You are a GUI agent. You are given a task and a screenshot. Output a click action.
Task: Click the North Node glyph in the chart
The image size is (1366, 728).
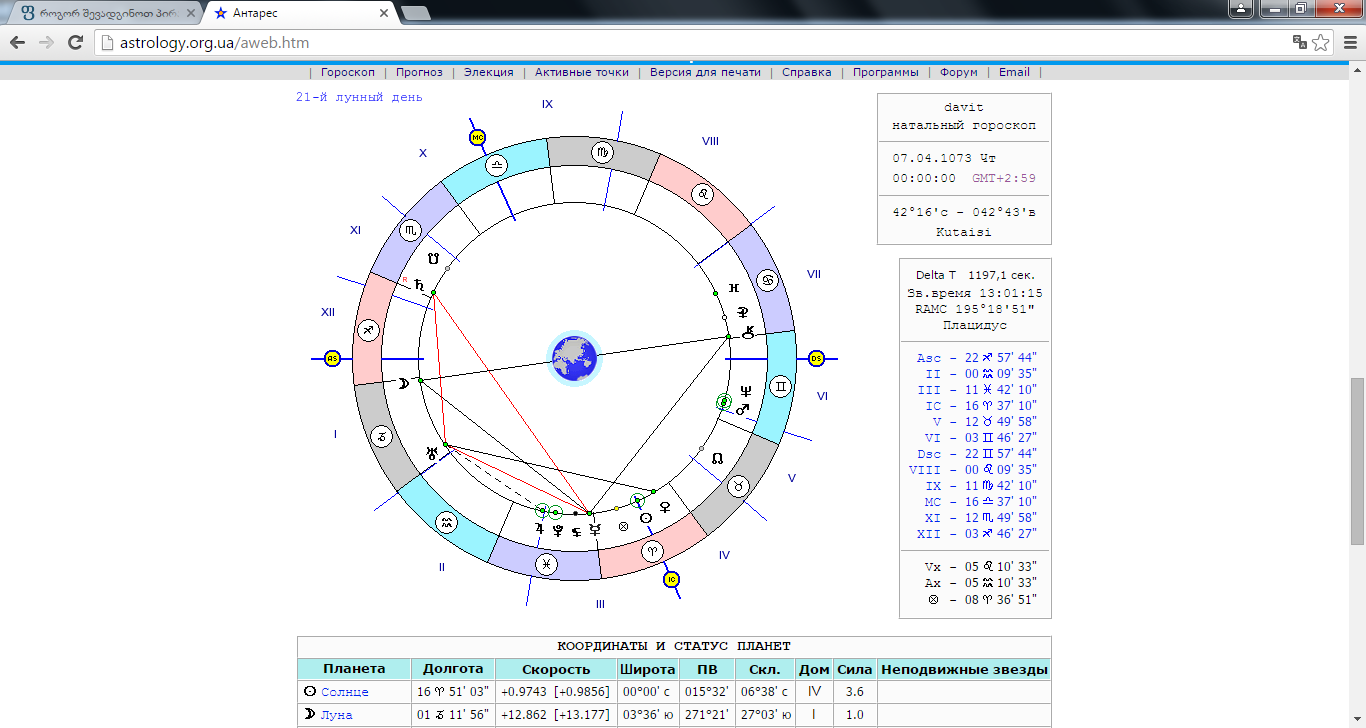(717, 458)
